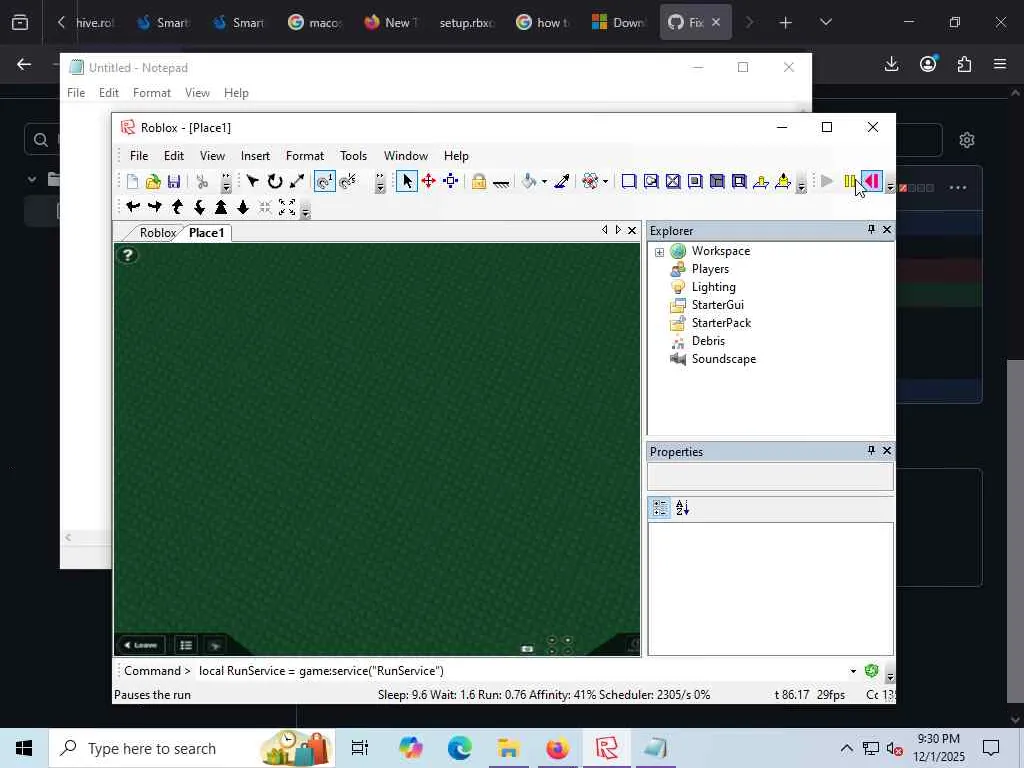1024x768 pixels.
Task: Click the yellow Hinge tool icon
Action: (761, 181)
